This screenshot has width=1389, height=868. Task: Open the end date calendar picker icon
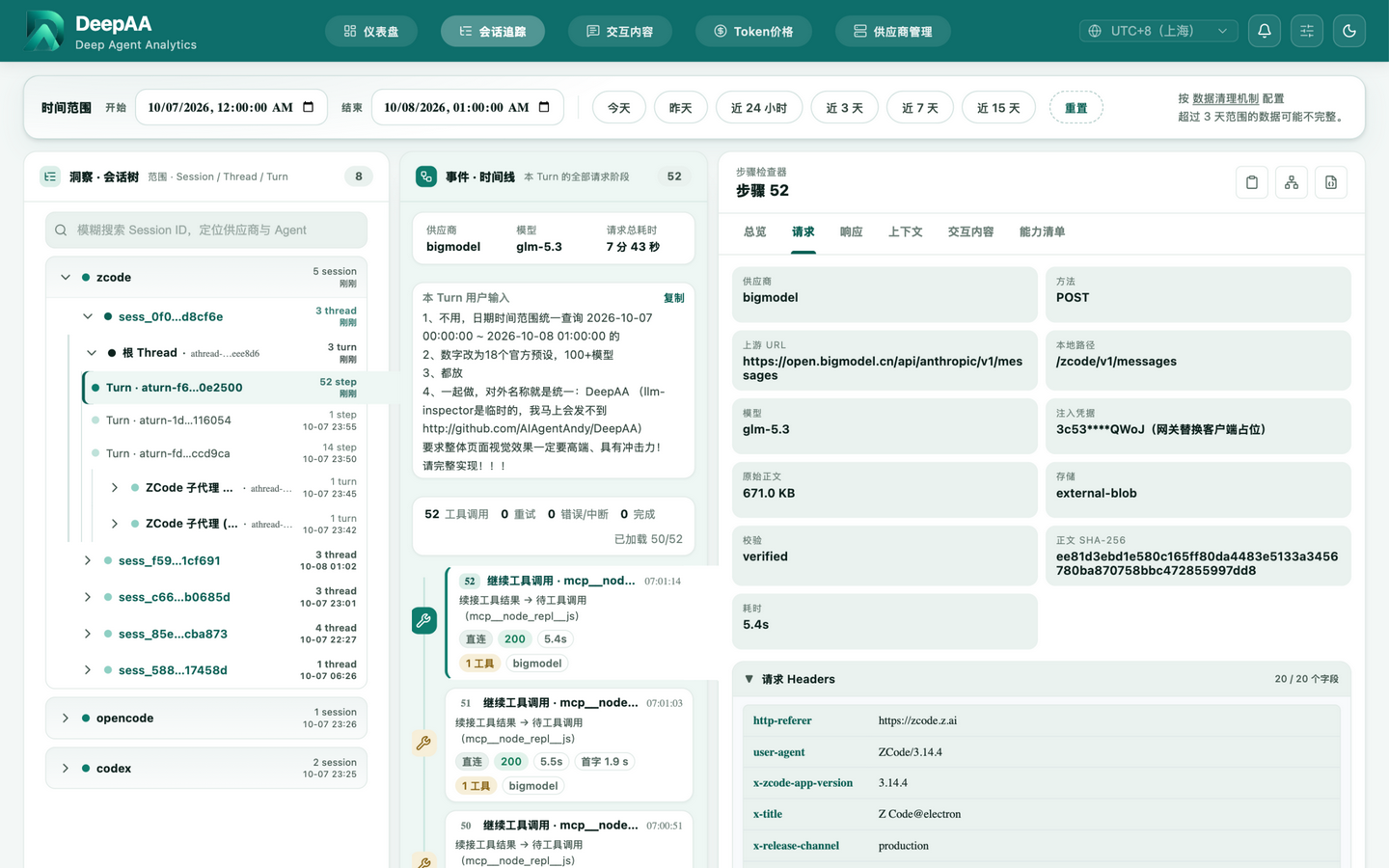[x=544, y=107]
